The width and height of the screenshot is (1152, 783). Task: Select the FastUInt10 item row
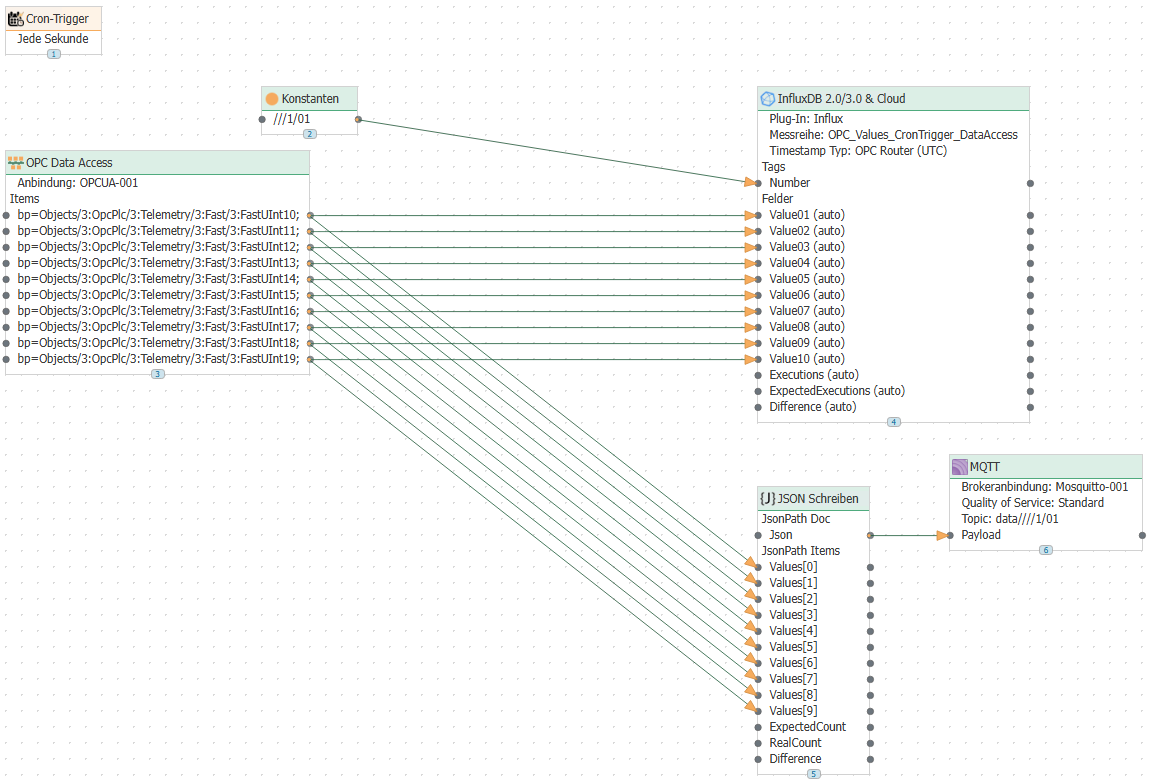(x=158, y=215)
